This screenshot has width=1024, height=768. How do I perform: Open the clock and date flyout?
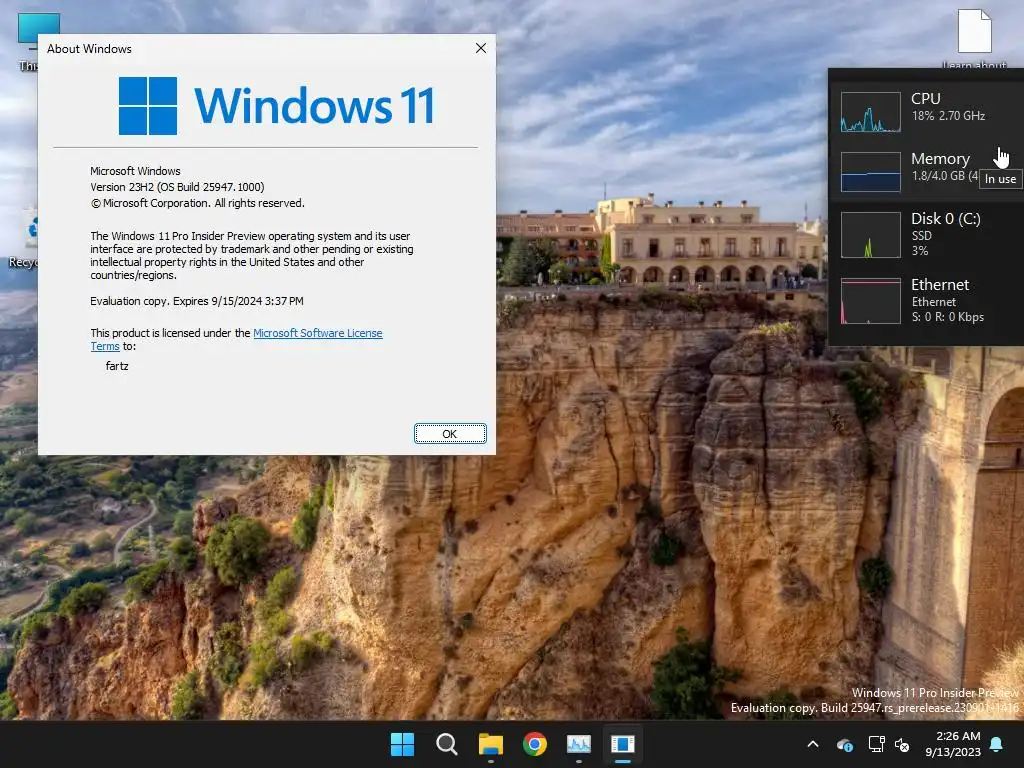[x=953, y=744]
